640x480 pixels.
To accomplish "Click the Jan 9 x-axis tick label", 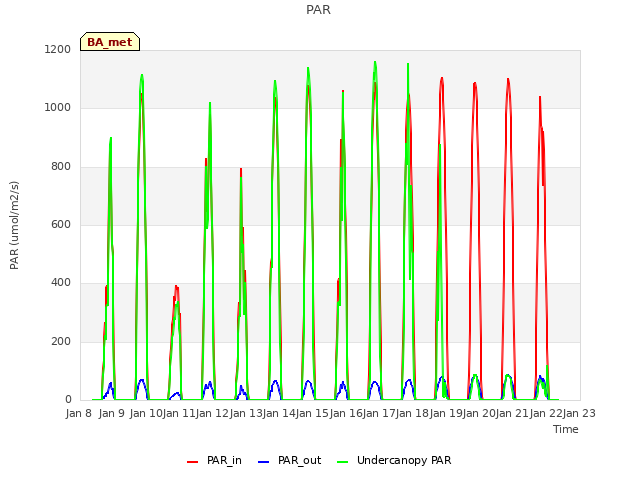I will pyautogui.click(x=112, y=413).
